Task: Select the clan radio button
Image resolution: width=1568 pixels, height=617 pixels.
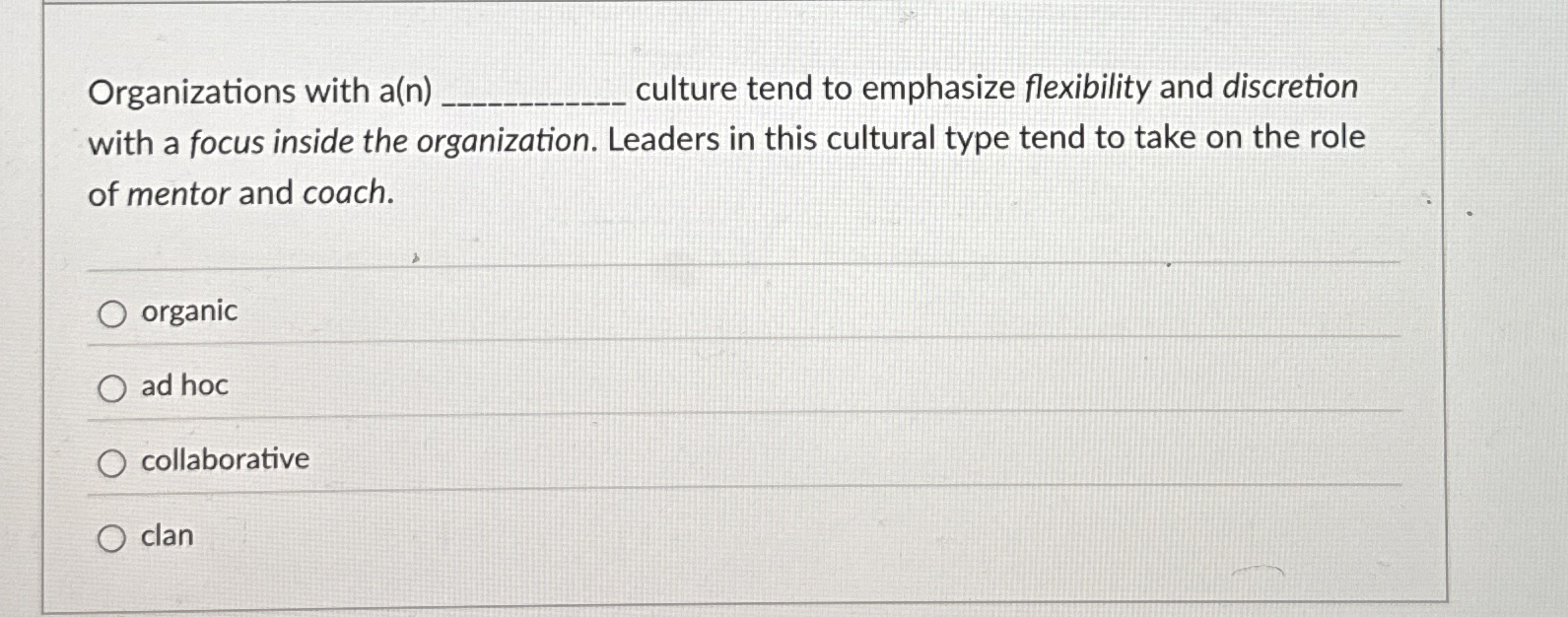Action: 111,537
